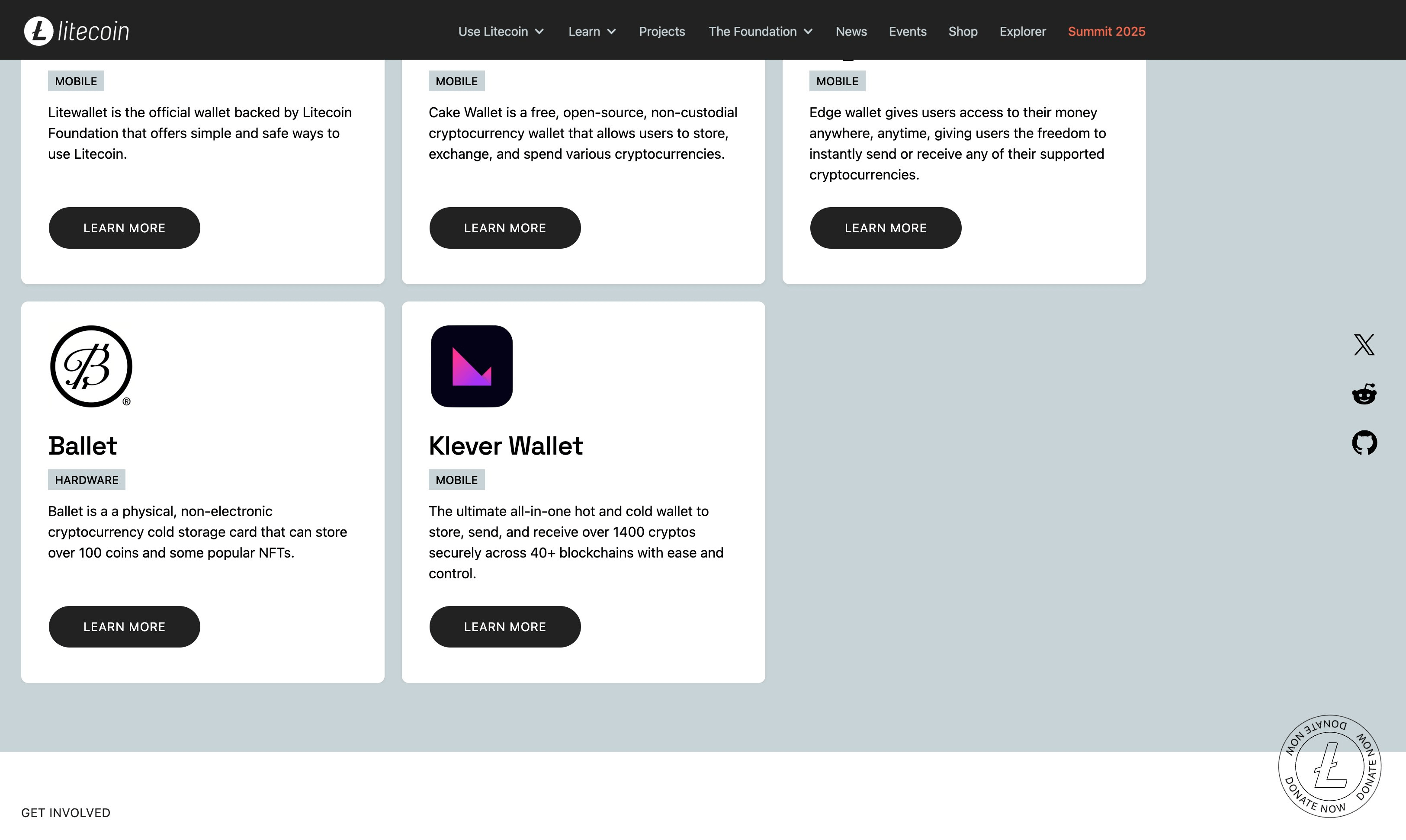Click Learn More under Litewallet description
This screenshot has width=1406, height=840.
125,228
